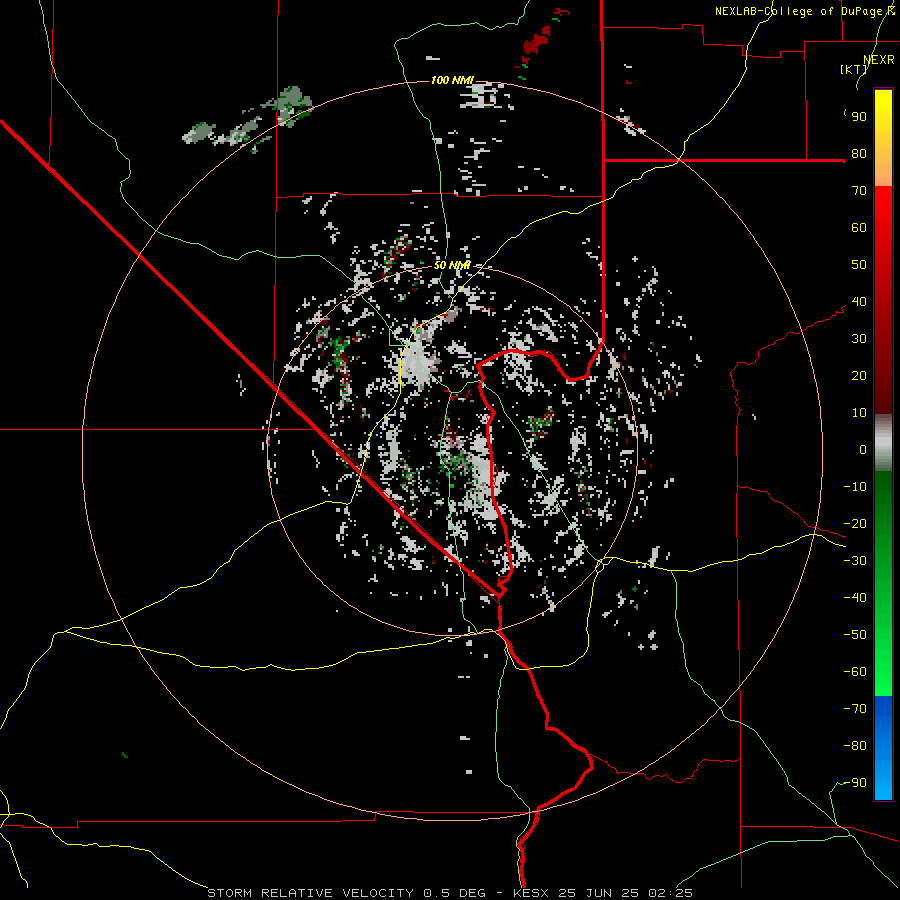Pick the light blue segment at bottom of color bar
This screenshot has height=900, width=900.
883,778
